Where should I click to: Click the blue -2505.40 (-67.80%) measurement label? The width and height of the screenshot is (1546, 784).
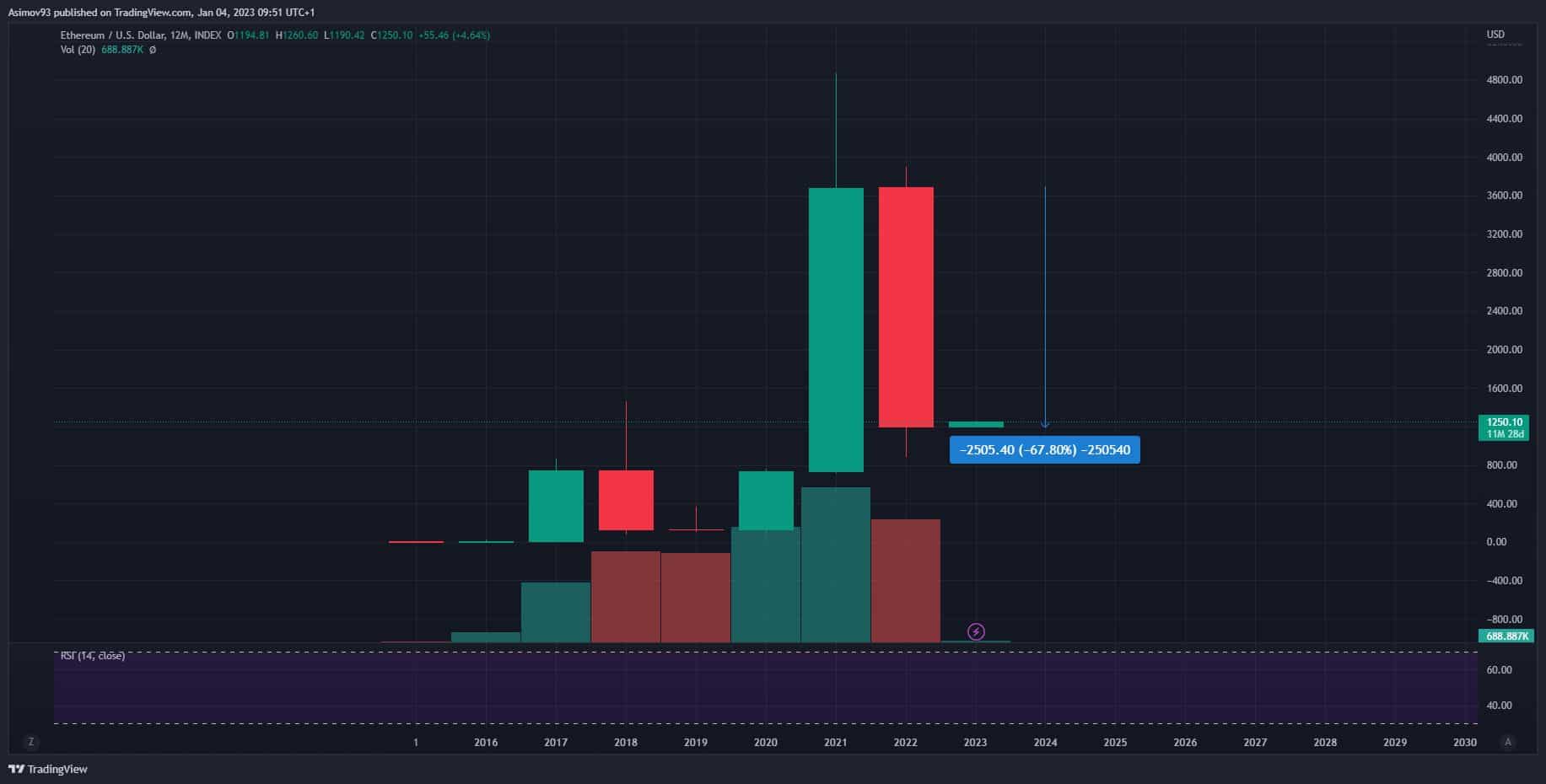pyautogui.click(x=1044, y=449)
